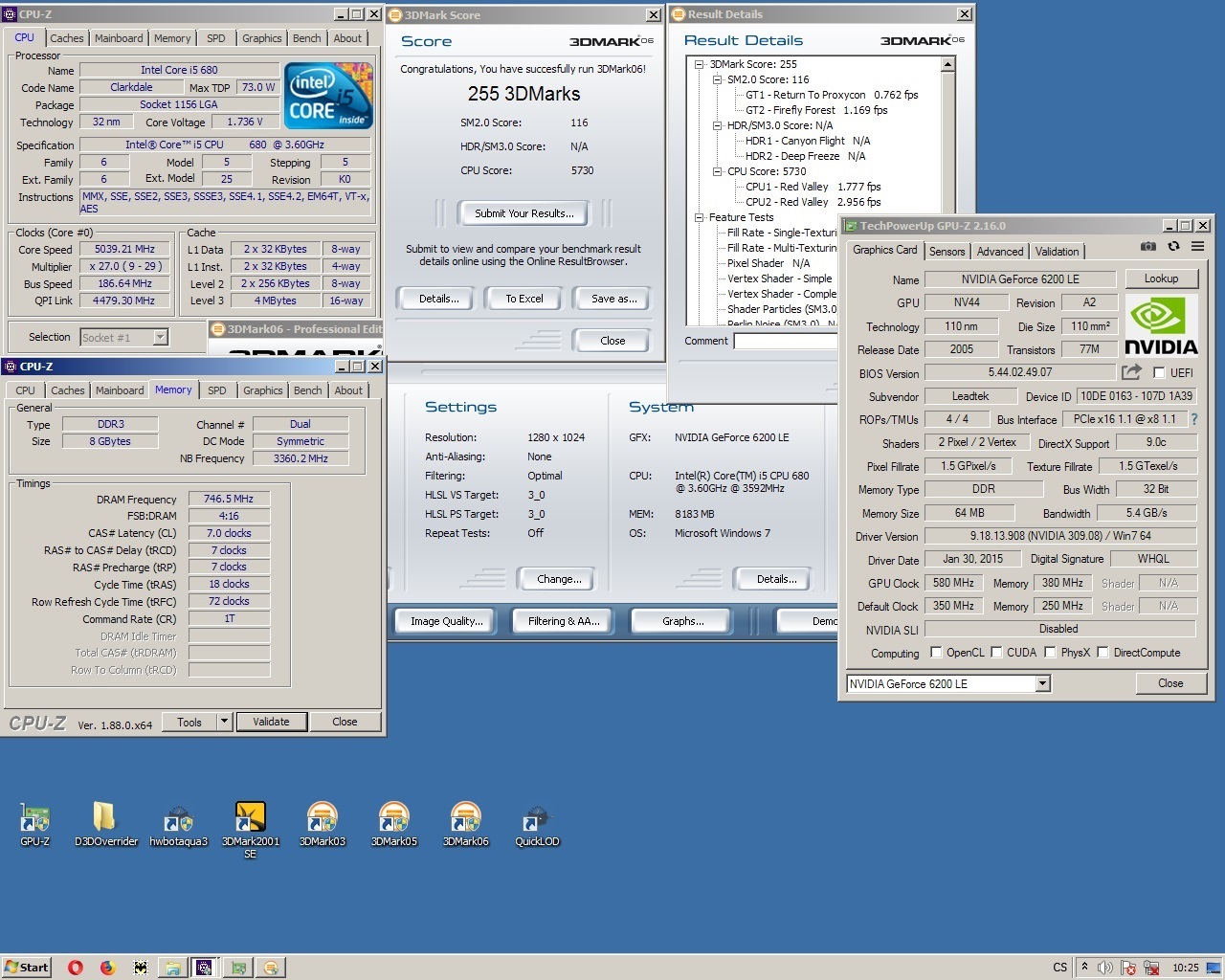Click the GPU-Z refresh icon
The height and width of the screenshot is (980, 1225).
(x=1173, y=247)
